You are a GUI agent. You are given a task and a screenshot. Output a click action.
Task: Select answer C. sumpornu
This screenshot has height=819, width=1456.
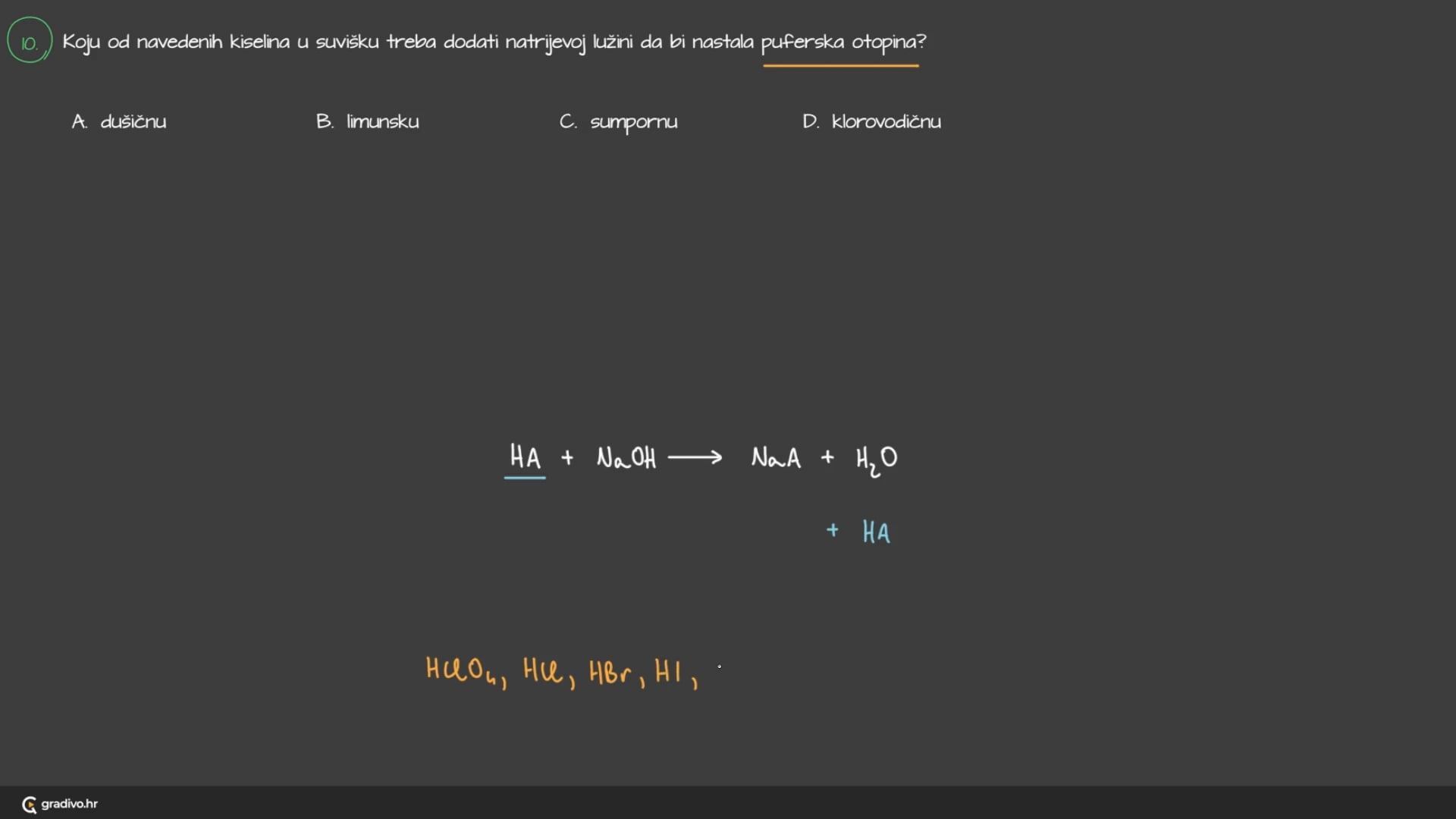tap(619, 121)
